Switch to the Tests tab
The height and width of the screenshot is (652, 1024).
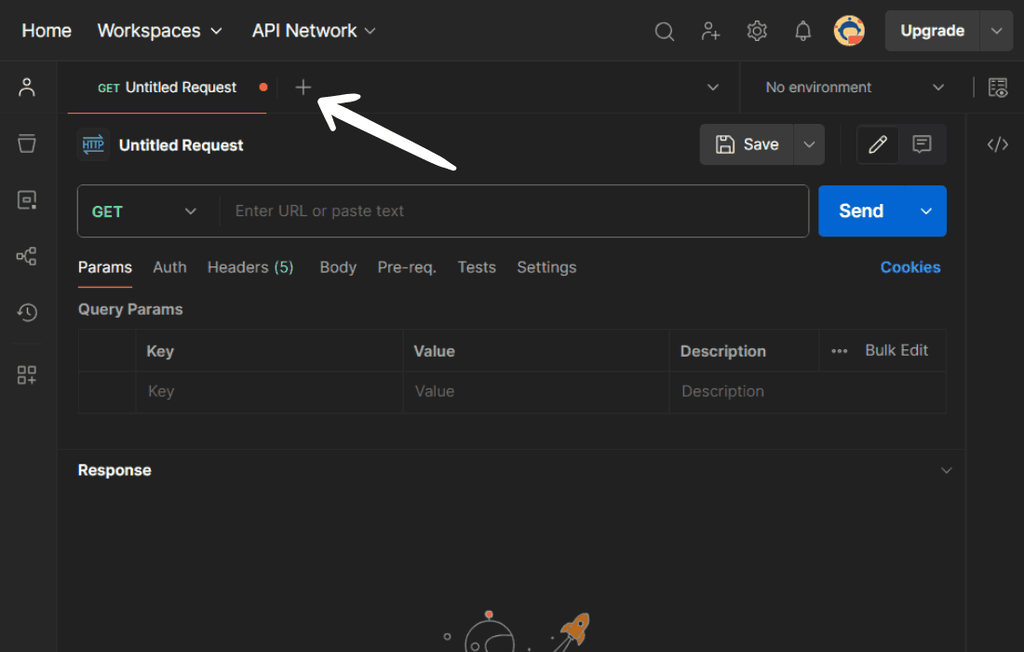(477, 267)
